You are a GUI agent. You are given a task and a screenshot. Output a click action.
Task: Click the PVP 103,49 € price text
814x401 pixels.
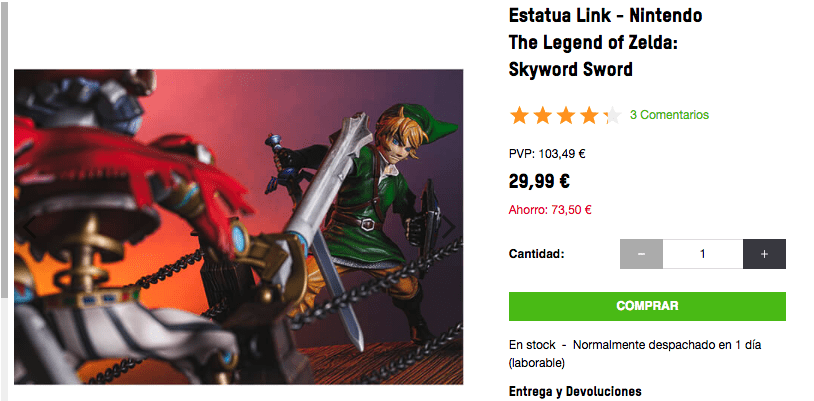tap(547, 154)
